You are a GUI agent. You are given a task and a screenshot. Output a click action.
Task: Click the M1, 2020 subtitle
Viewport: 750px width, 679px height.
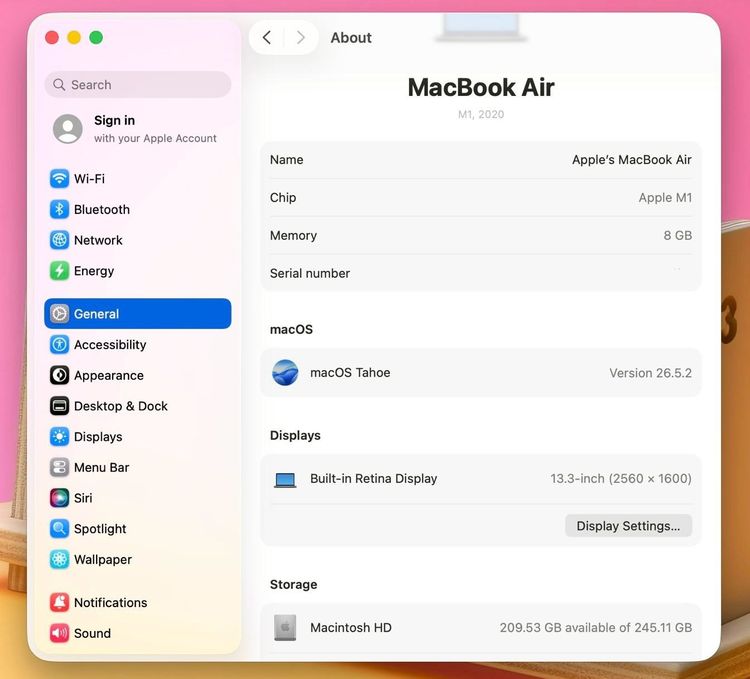pos(481,114)
